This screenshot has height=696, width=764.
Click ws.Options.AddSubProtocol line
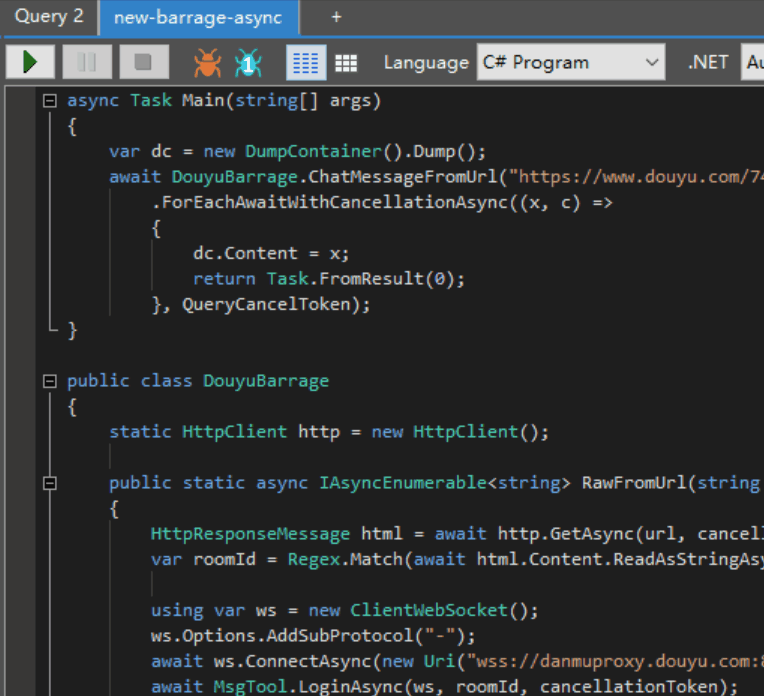click(313, 636)
